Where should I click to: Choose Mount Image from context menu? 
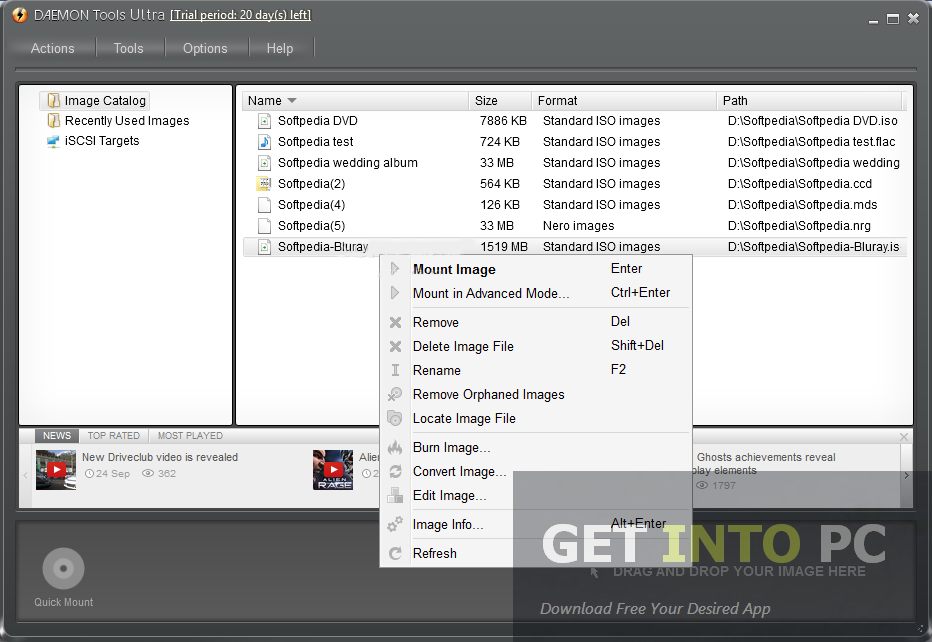point(536,269)
